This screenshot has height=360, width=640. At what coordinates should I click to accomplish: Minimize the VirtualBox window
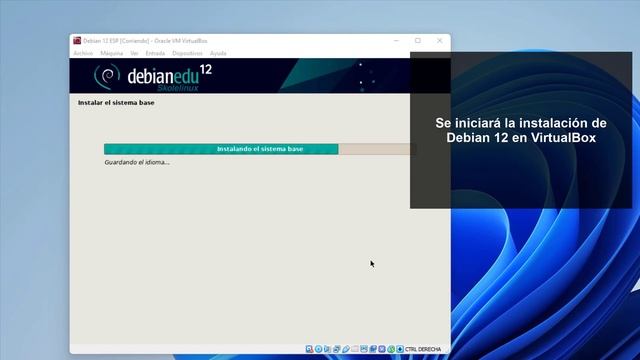(x=396, y=40)
